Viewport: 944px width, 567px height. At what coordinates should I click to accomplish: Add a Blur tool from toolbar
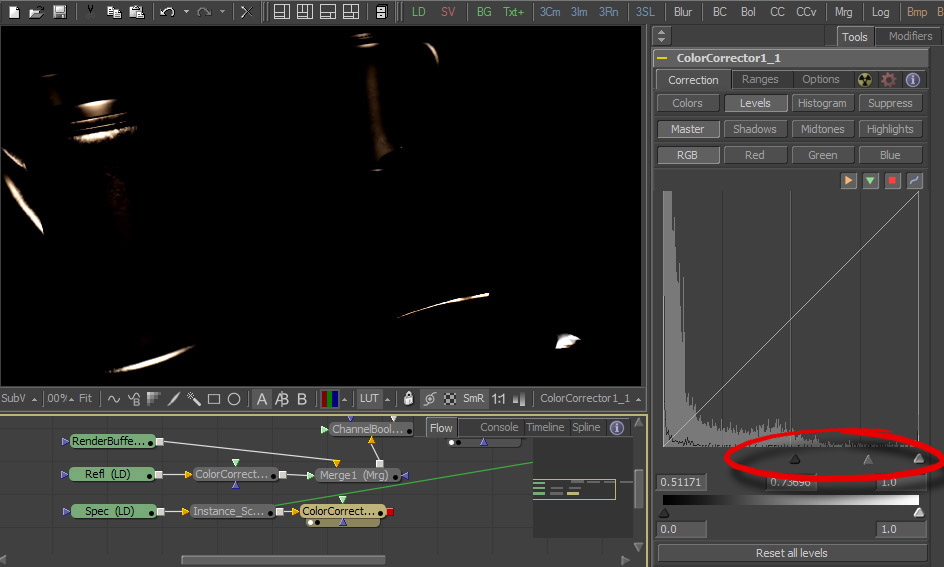click(x=683, y=12)
